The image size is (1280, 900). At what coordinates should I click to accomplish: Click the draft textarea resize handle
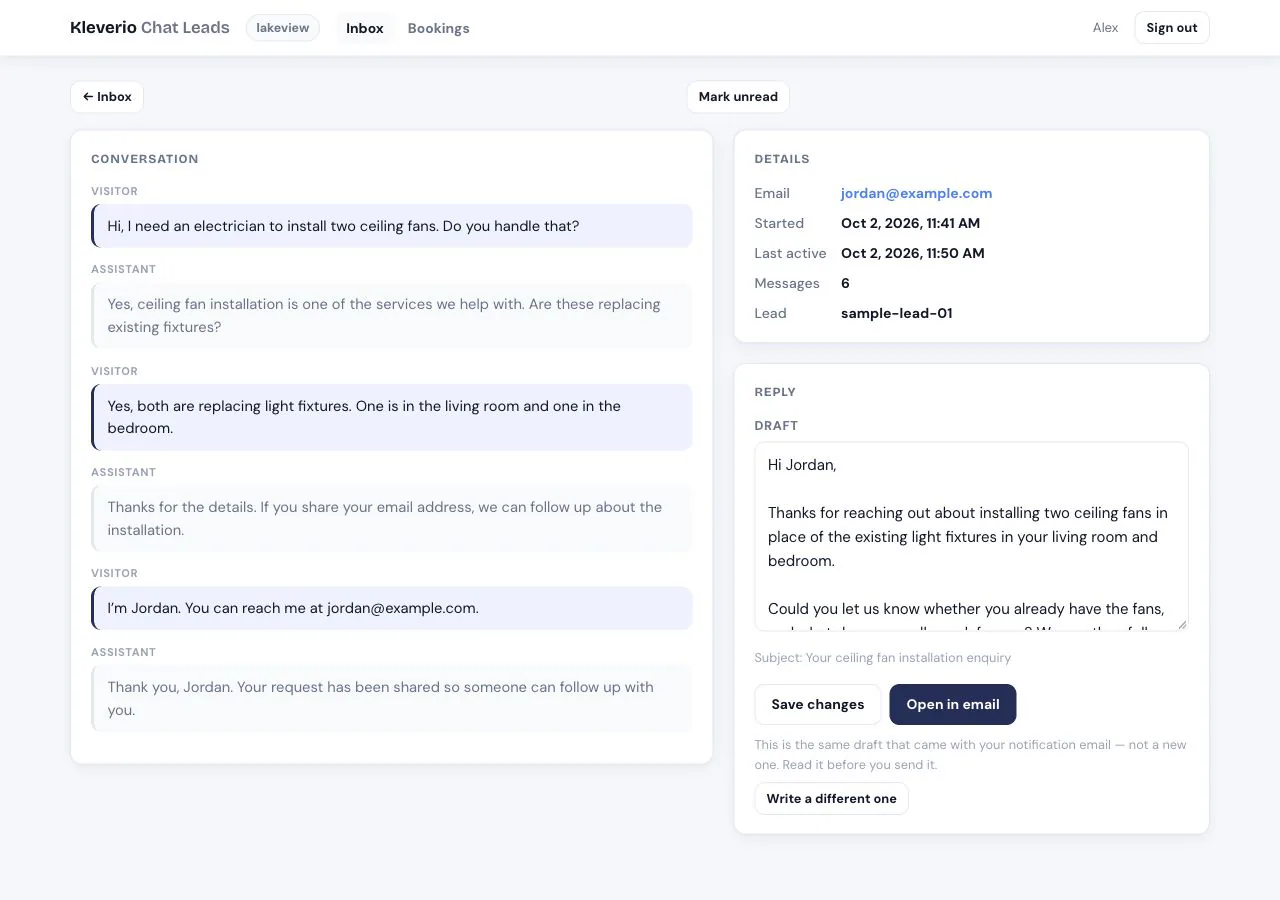click(1181, 623)
